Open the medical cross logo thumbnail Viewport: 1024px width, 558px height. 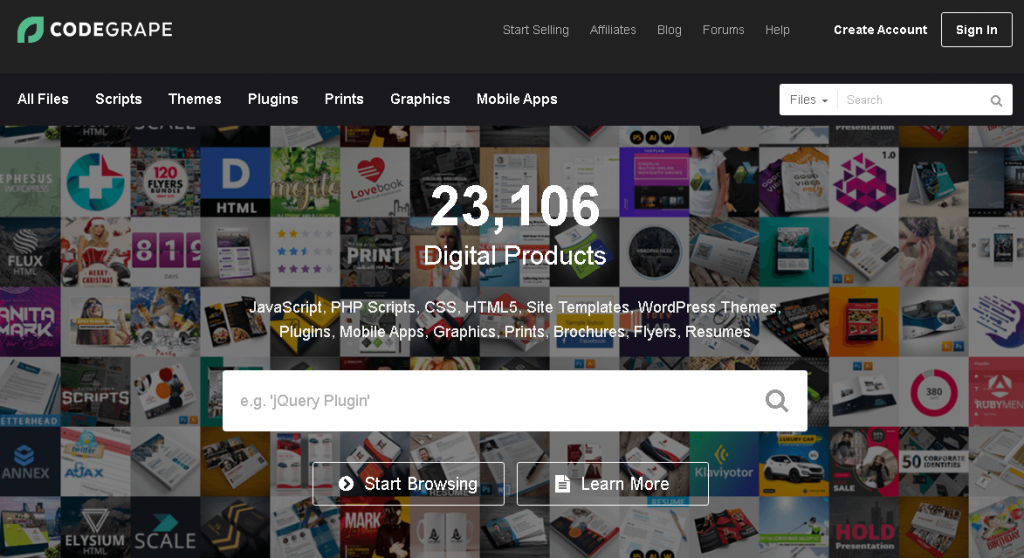click(x=95, y=182)
